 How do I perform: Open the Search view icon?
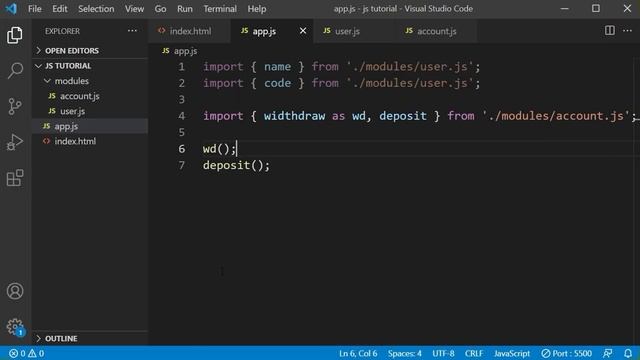[x=15, y=71]
